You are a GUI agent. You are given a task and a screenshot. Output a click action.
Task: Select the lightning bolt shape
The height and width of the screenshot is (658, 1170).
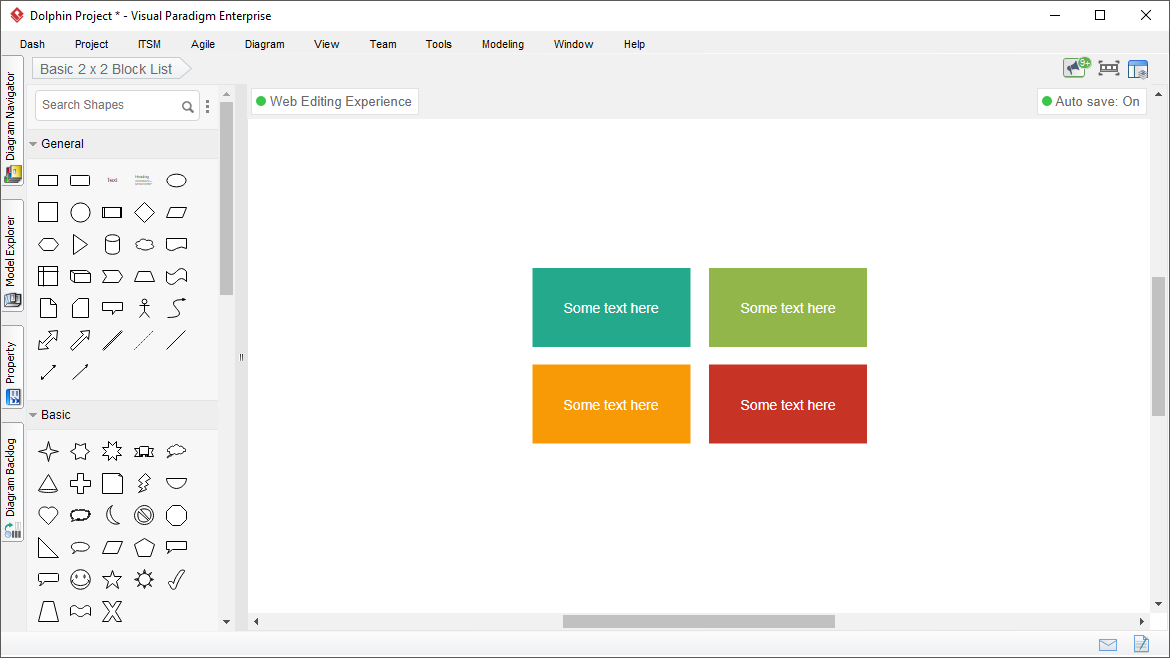[x=144, y=484]
